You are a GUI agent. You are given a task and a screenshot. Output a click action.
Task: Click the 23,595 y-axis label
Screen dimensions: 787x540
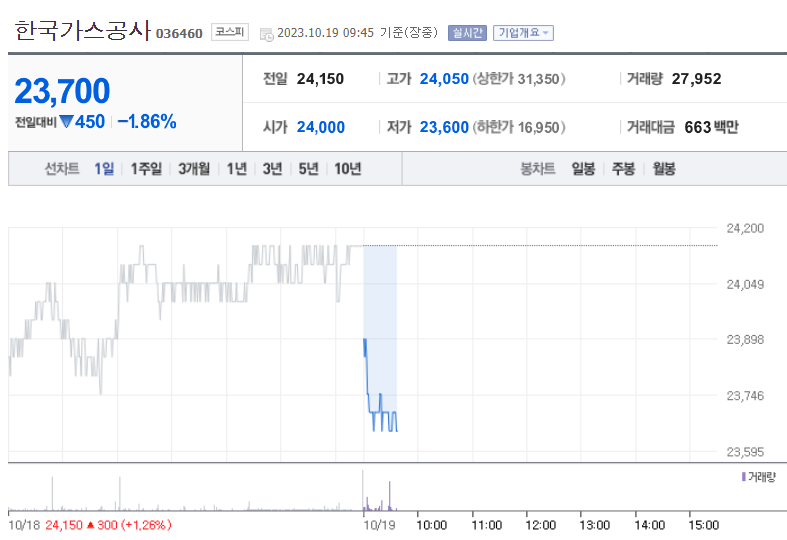[745, 452]
